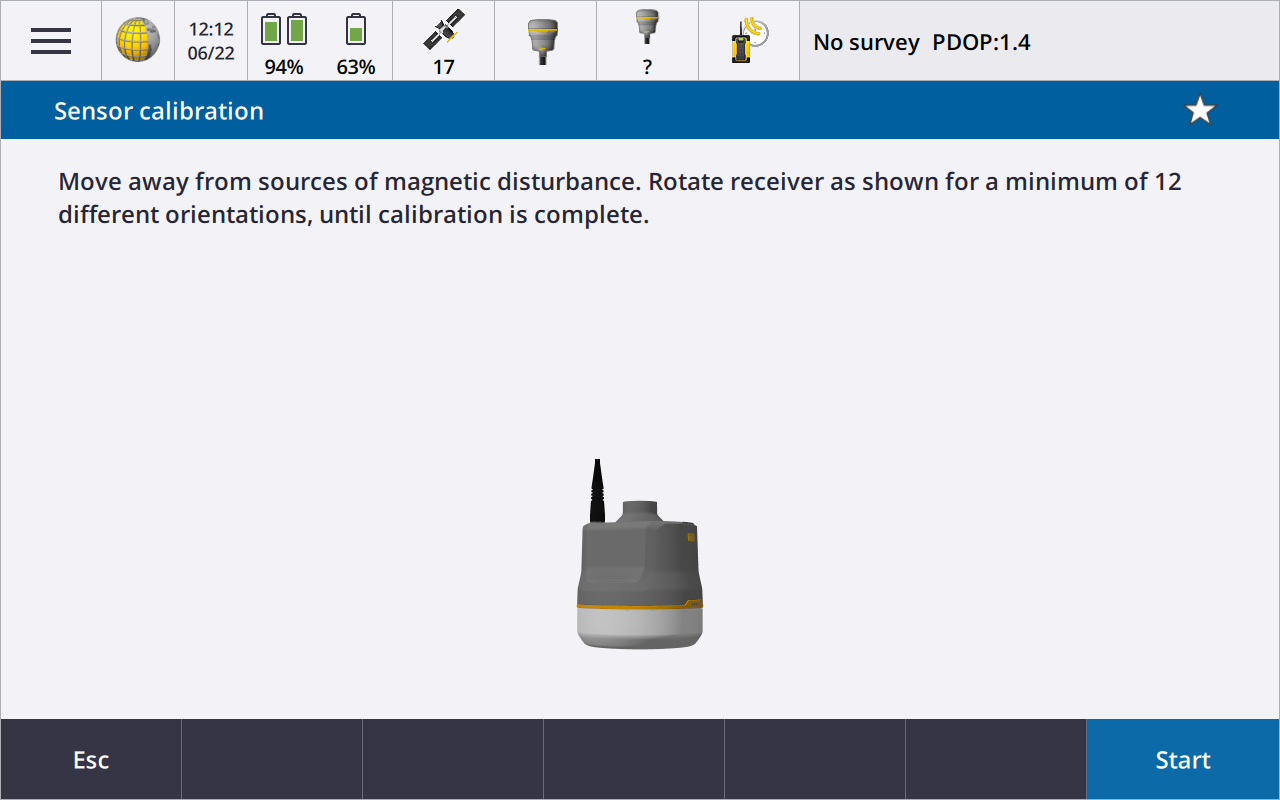Select the Sensor calibration title
The height and width of the screenshot is (800, 1280).
[159, 110]
